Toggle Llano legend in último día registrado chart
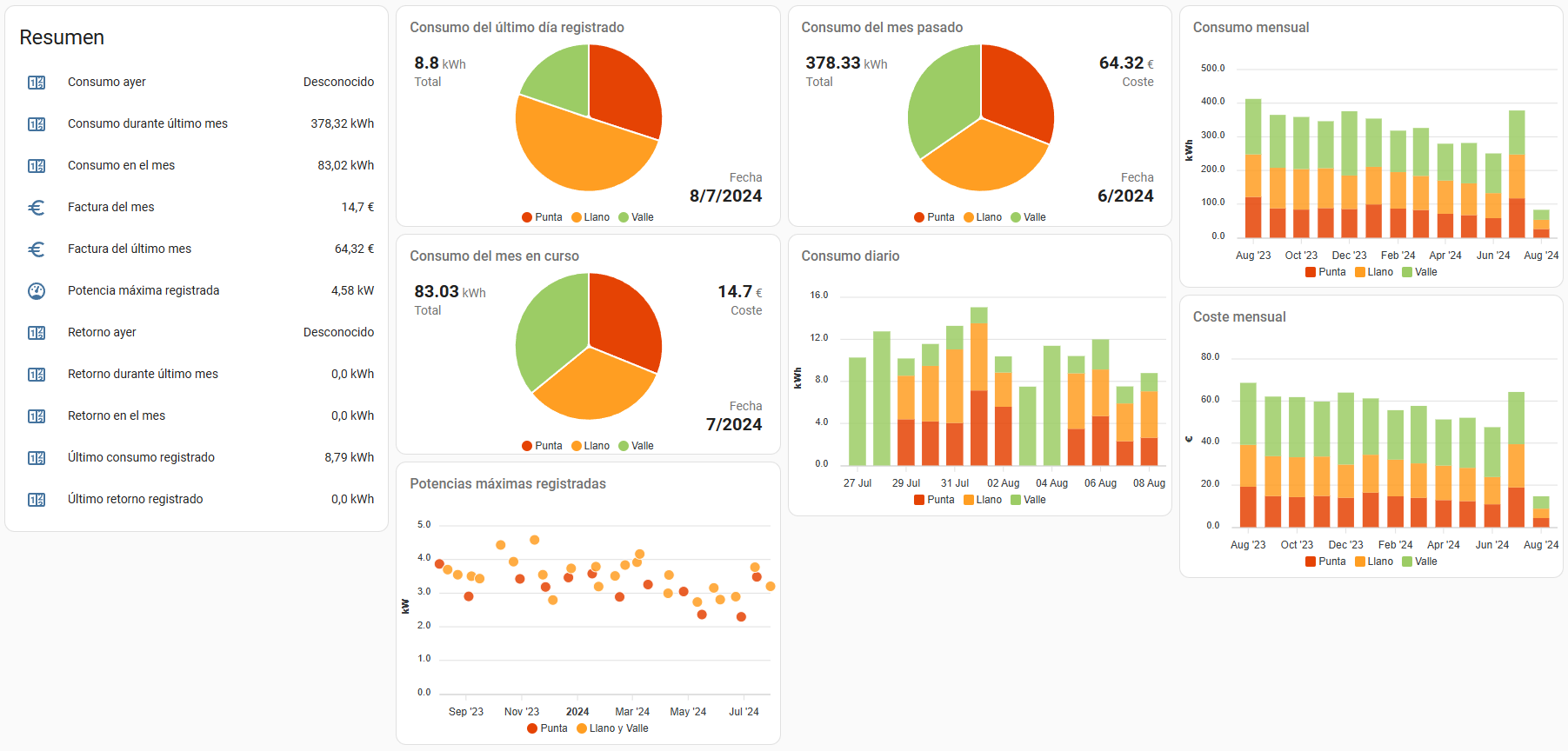1568x751 pixels. point(591,217)
